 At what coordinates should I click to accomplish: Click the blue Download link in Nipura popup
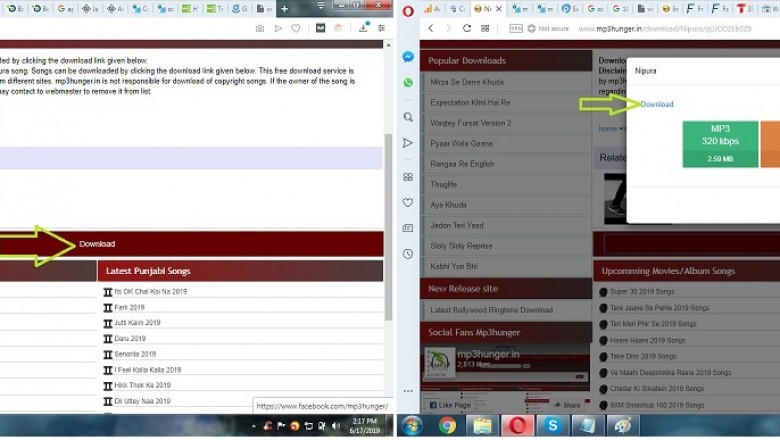pos(656,104)
